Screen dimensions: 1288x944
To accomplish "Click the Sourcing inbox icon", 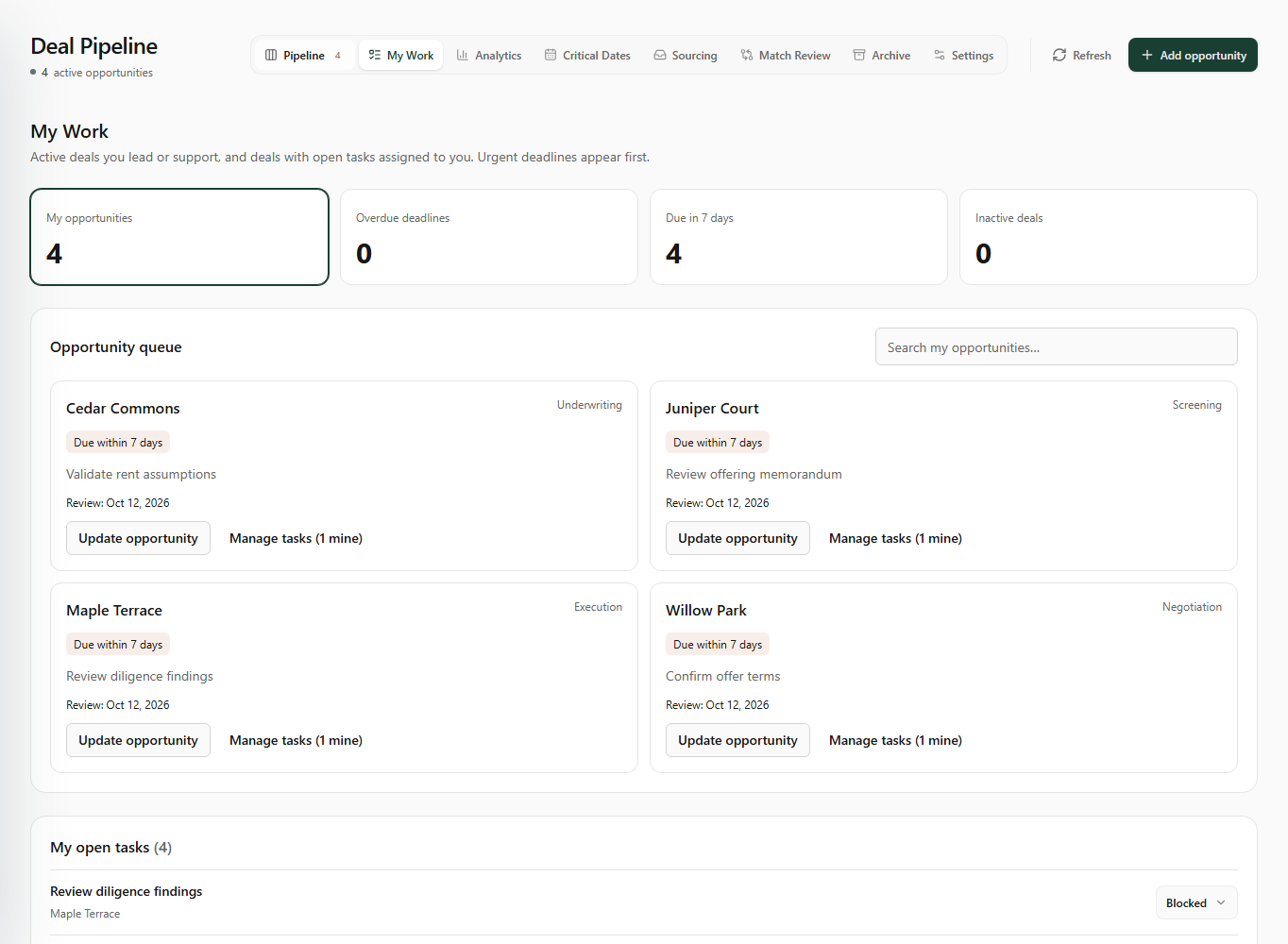I will 660,55.
